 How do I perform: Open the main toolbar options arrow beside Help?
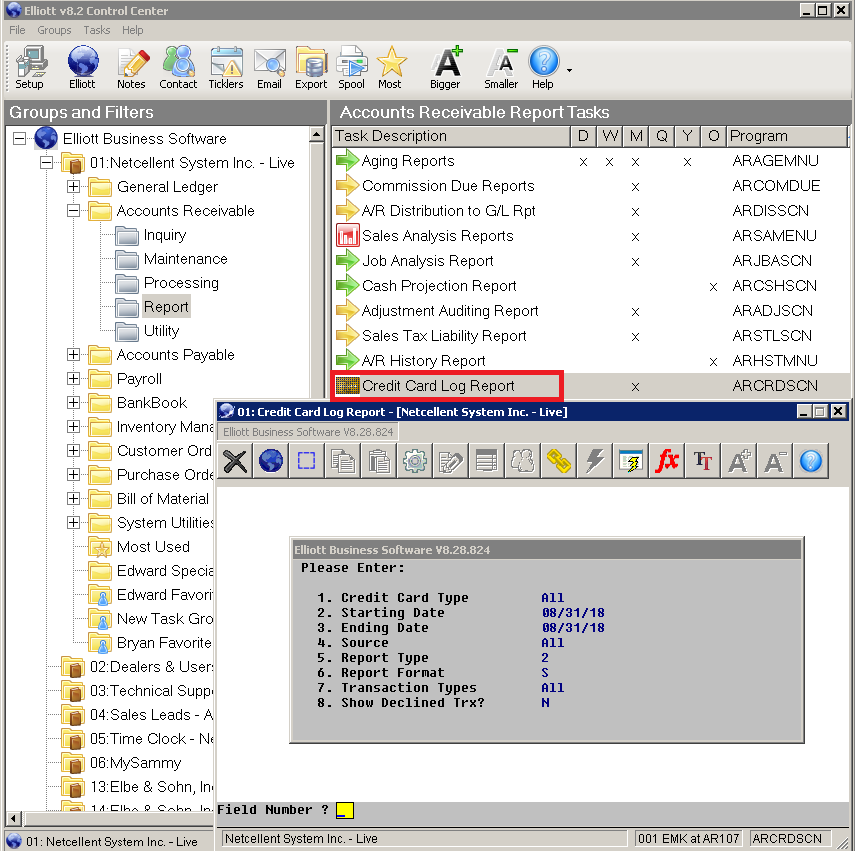click(x=569, y=70)
